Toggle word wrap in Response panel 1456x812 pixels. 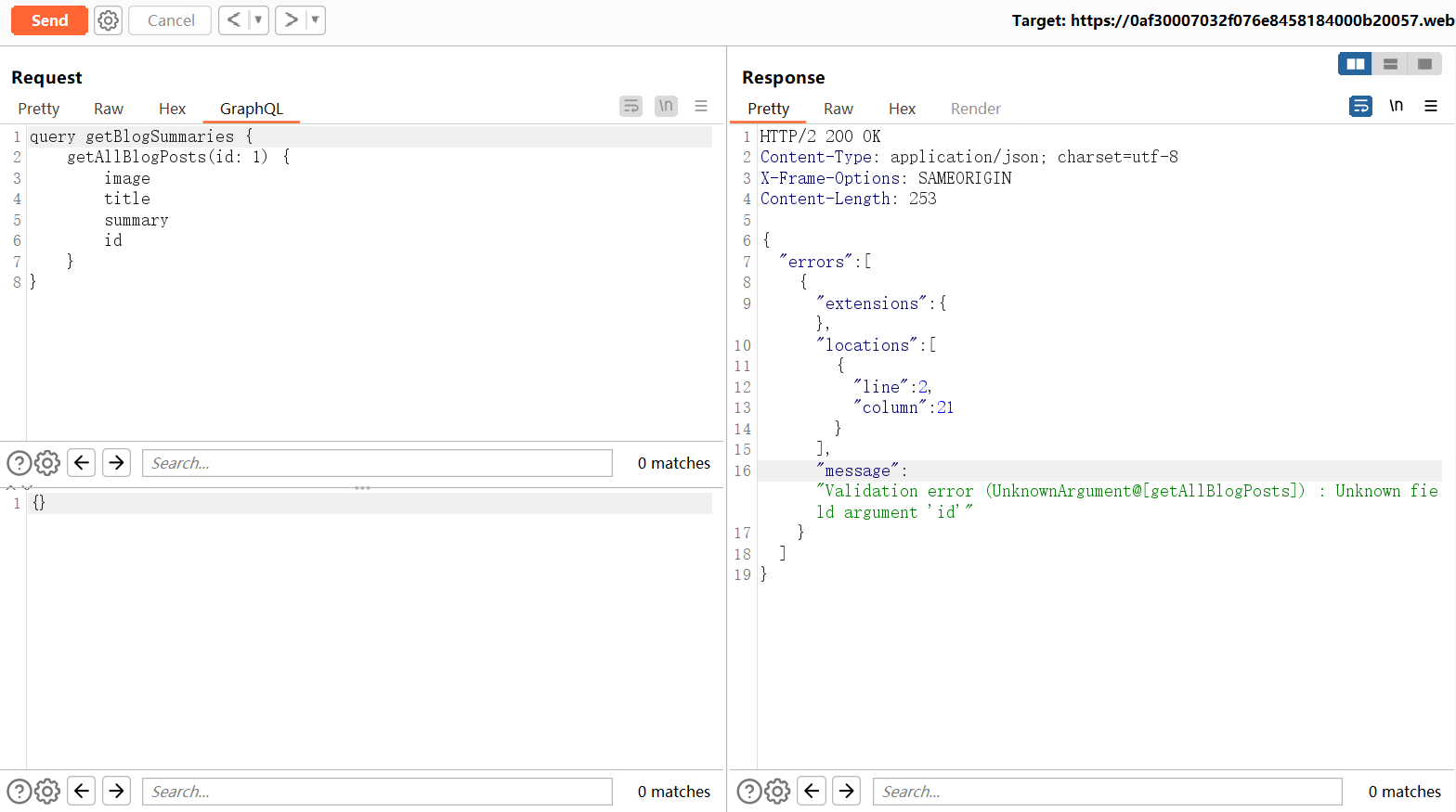point(1360,106)
